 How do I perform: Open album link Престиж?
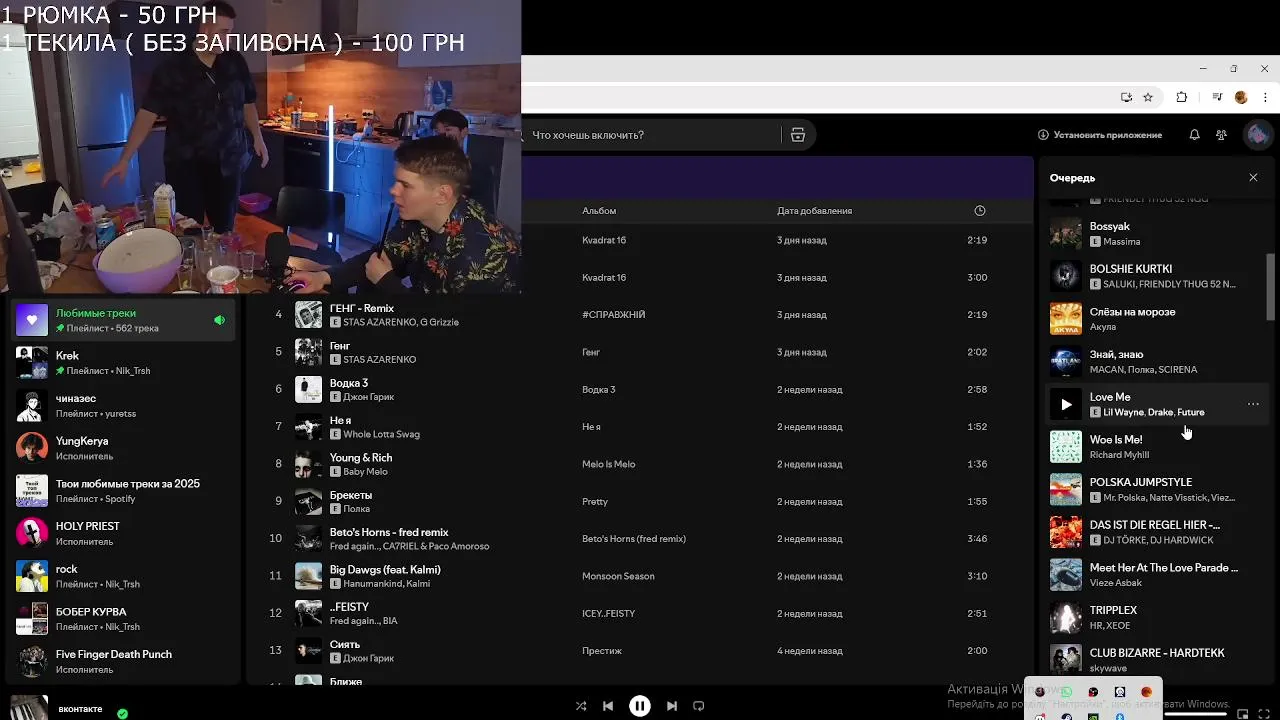pyautogui.click(x=602, y=651)
